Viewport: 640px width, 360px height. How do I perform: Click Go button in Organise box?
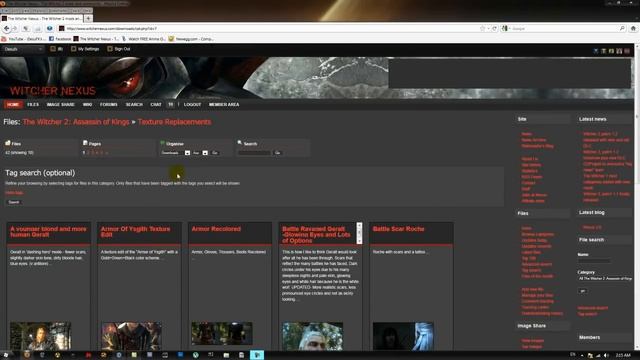click(x=215, y=153)
